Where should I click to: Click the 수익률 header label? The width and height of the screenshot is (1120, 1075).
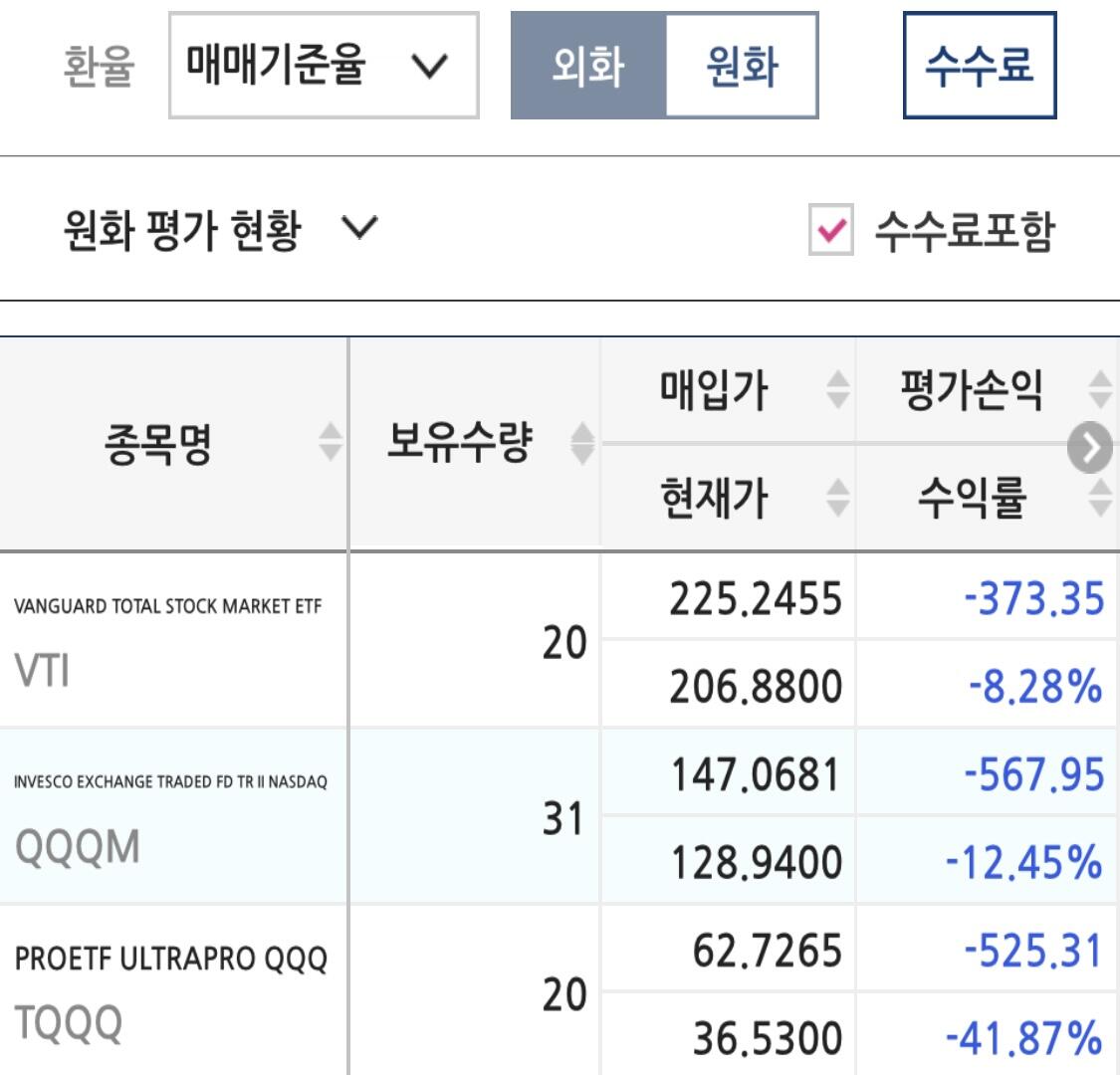pos(972,498)
